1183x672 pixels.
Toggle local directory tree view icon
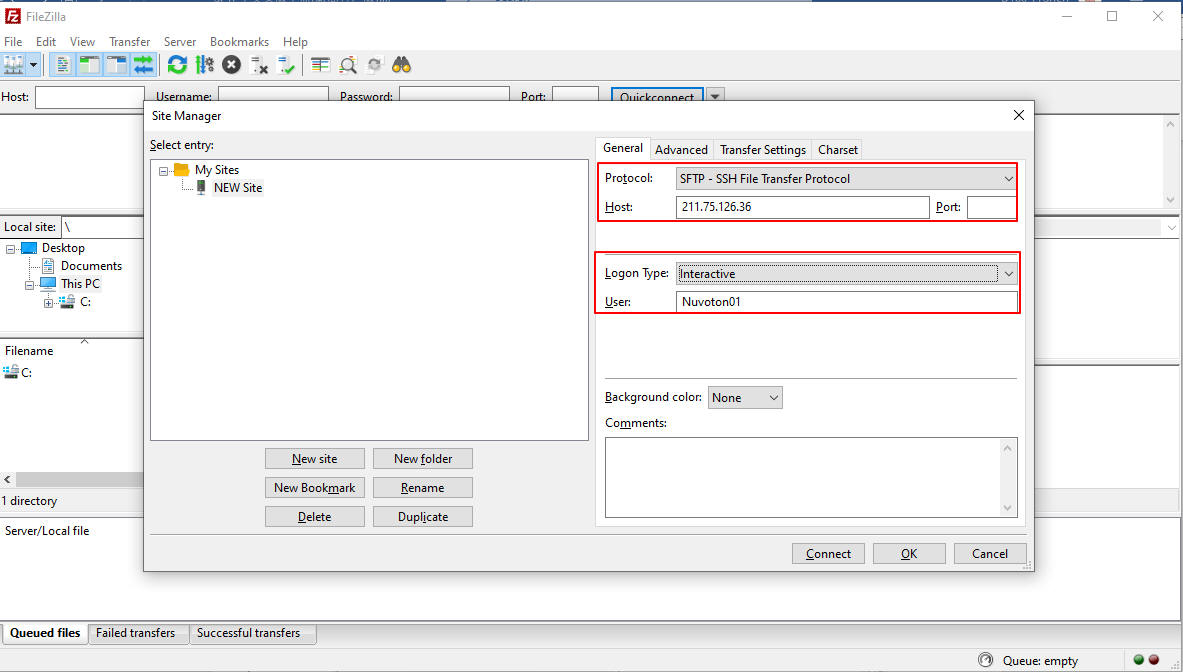coord(90,65)
